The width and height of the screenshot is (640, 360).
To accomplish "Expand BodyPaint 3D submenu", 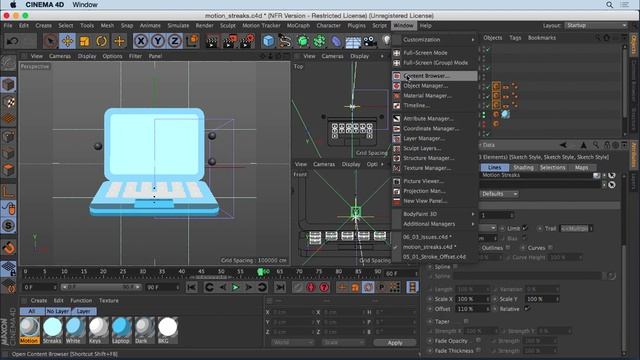I will pyautogui.click(x=435, y=214).
